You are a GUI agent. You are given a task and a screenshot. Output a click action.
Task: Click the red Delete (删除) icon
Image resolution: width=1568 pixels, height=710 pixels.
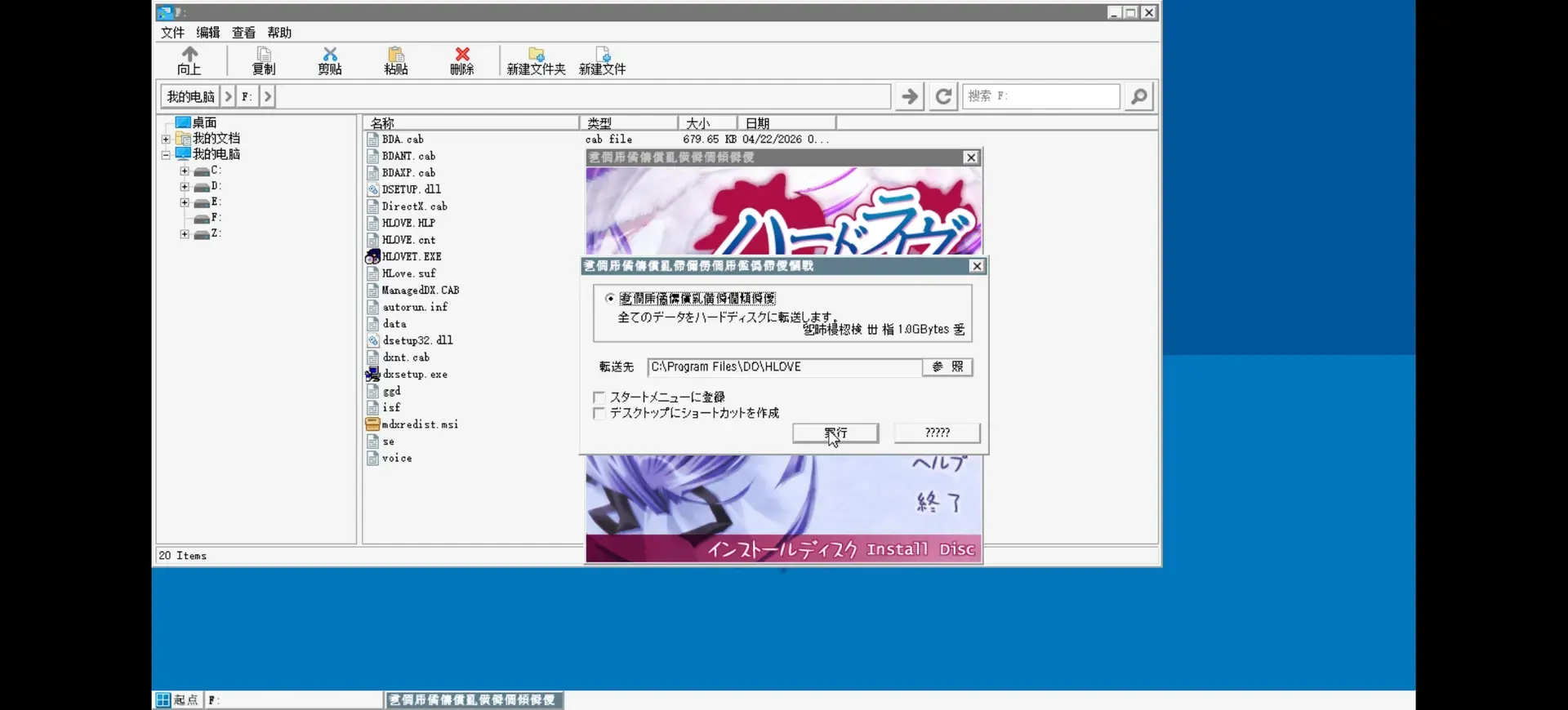tap(462, 54)
